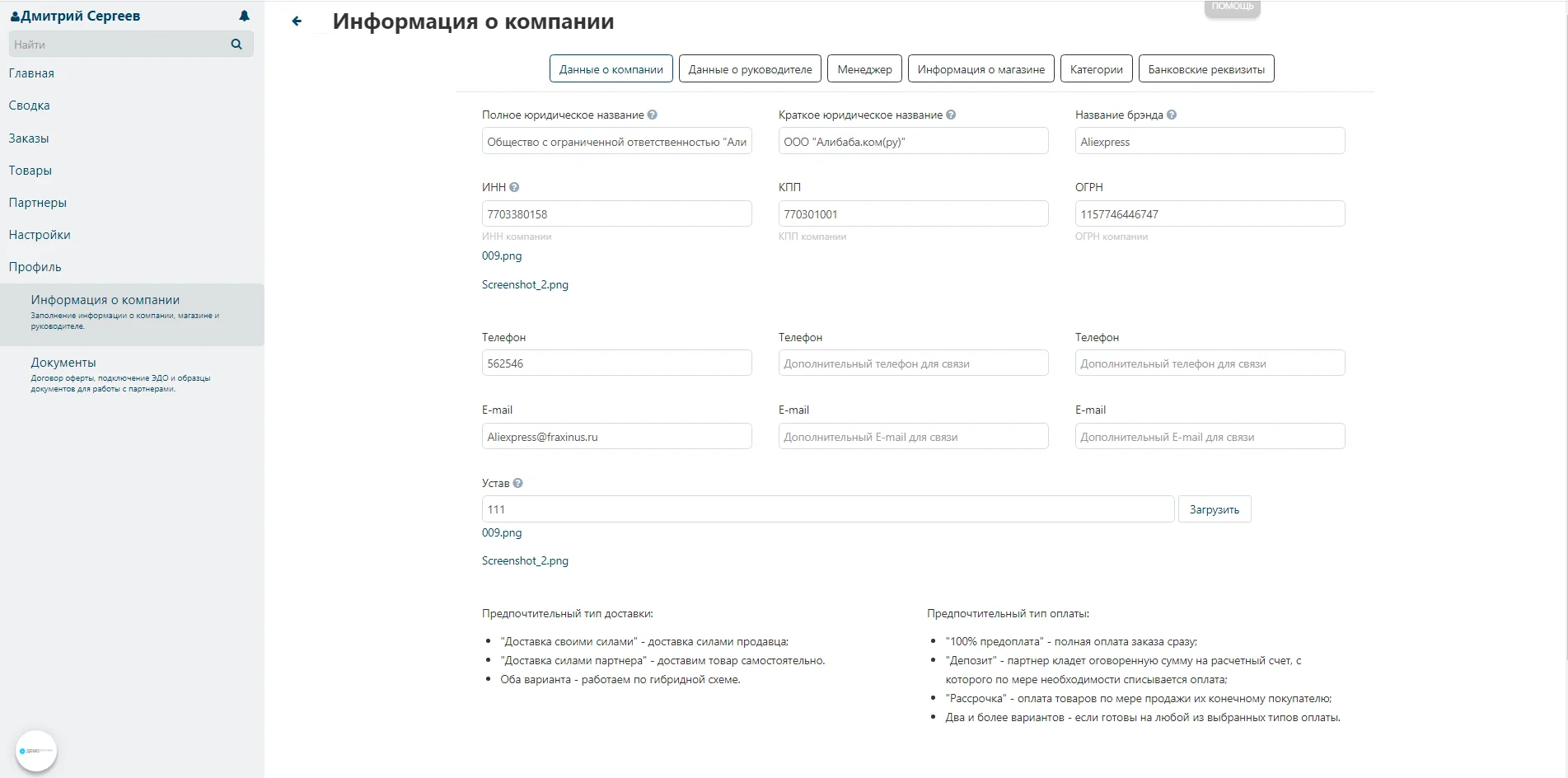The height and width of the screenshot is (778, 1568).
Task: Select the Категории tab
Action: pyautogui.click(x=1096, y=69)
